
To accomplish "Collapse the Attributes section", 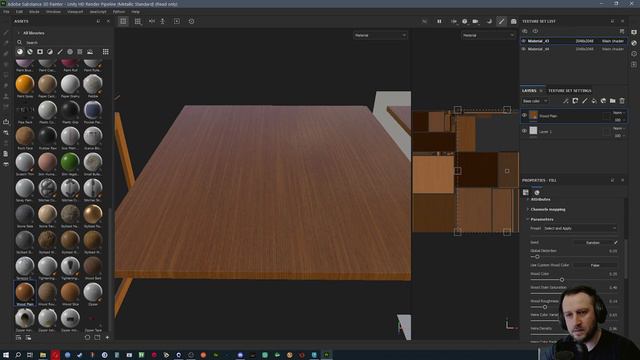I will click(540, 200).
